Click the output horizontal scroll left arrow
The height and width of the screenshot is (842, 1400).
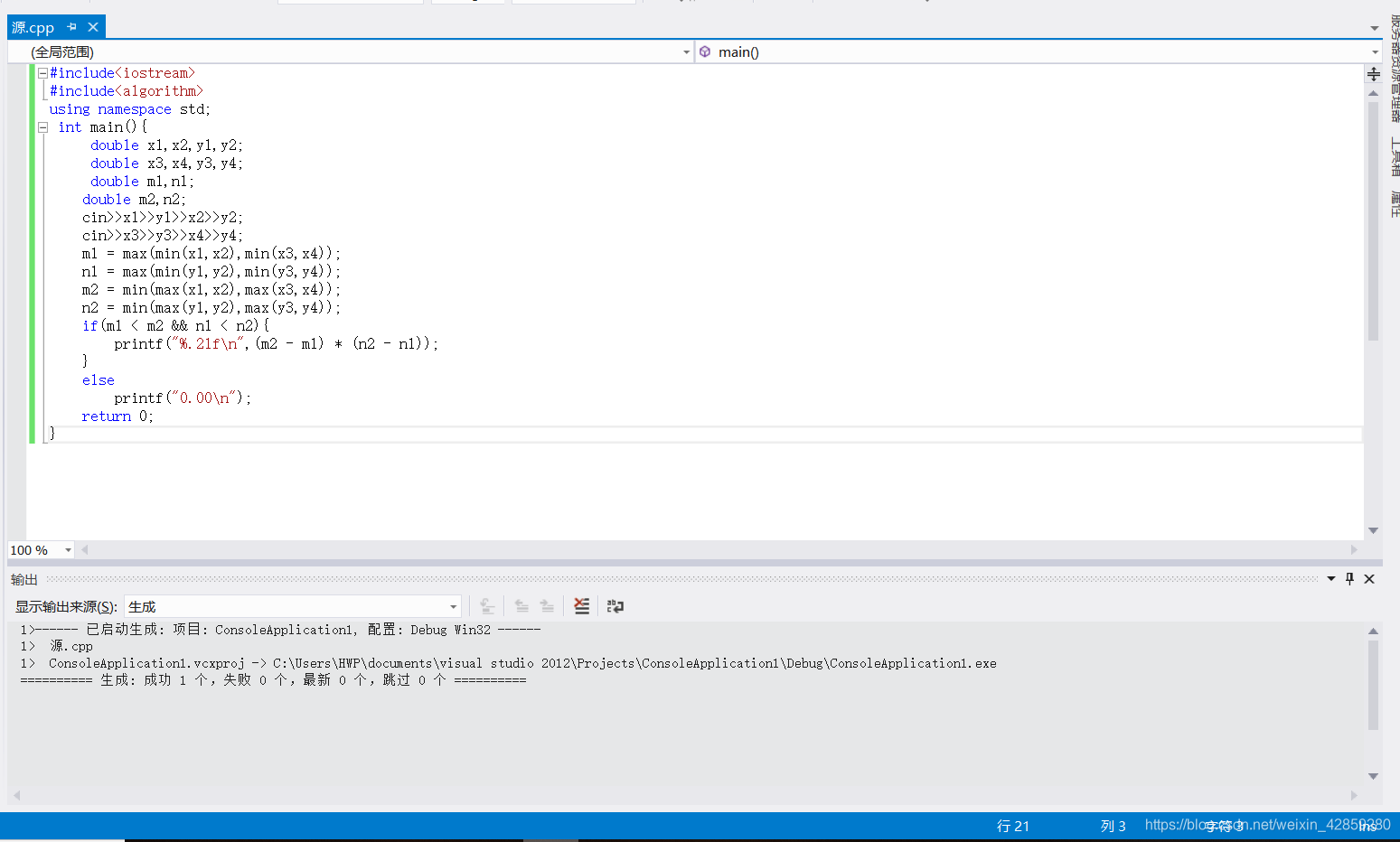[16, 795]
